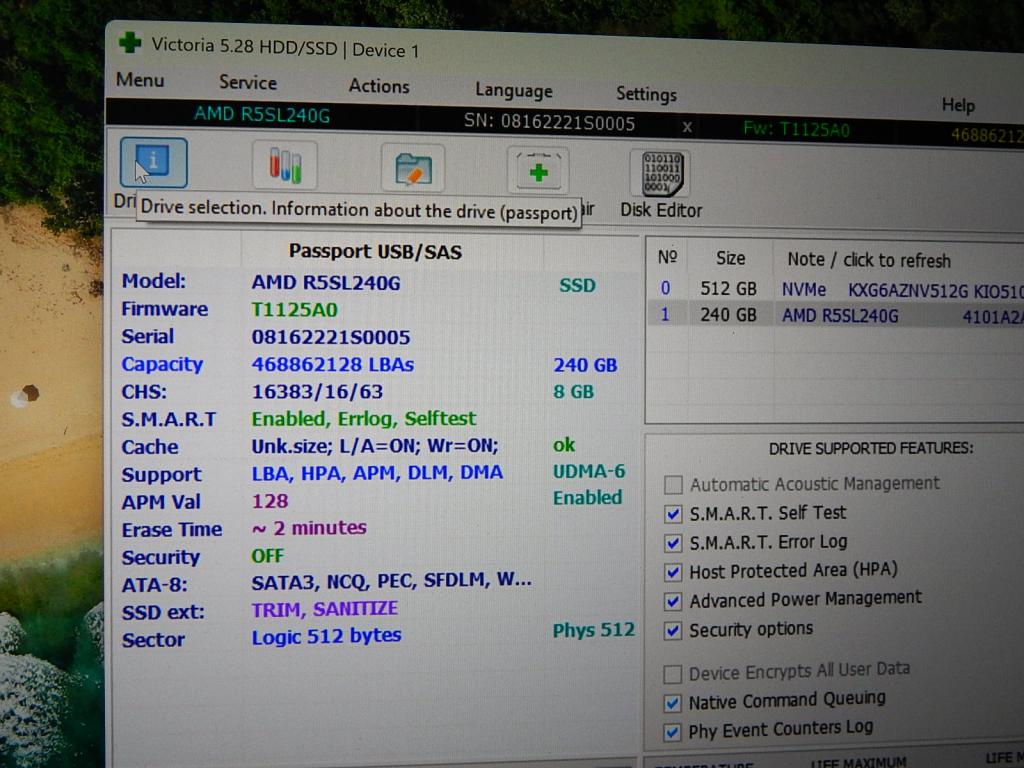Screen dimensions: 1024x768
Task: Click the Passport USB/SAS heading
Action: point(376,251)
